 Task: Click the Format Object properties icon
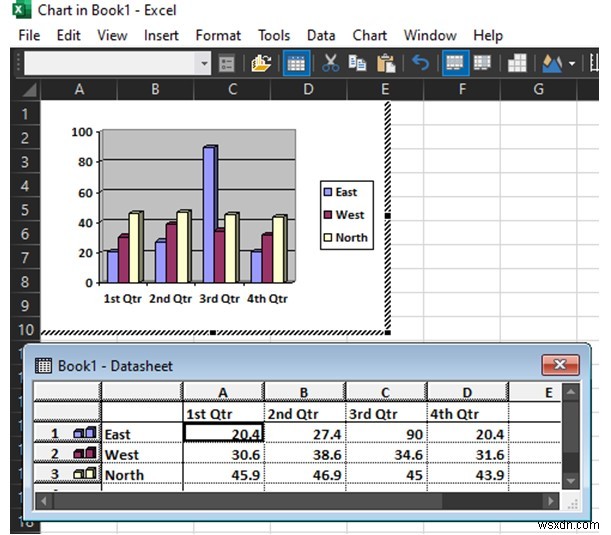coord(226,63)
